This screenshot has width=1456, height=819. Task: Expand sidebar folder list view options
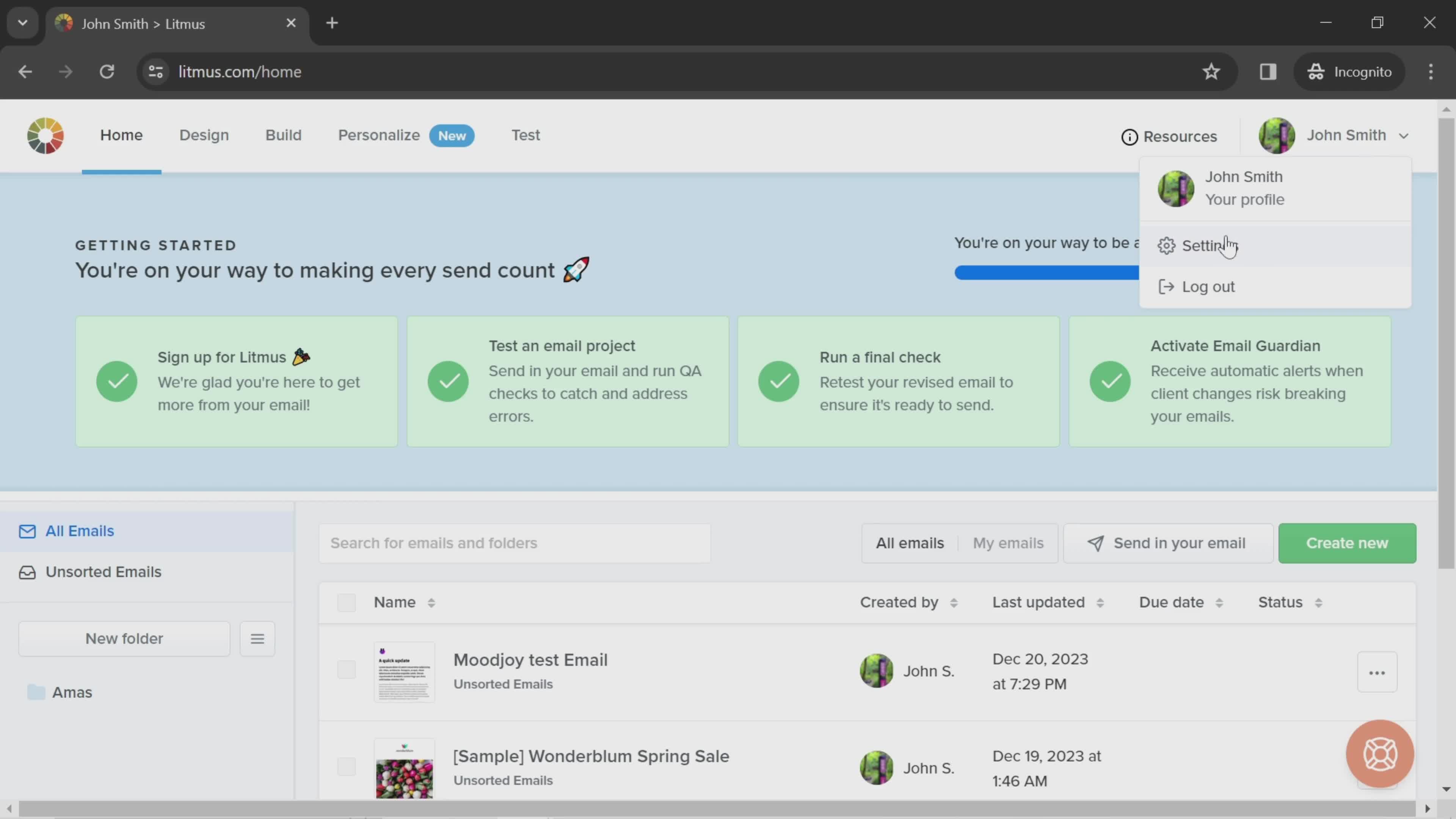click(x=257, y=638)
